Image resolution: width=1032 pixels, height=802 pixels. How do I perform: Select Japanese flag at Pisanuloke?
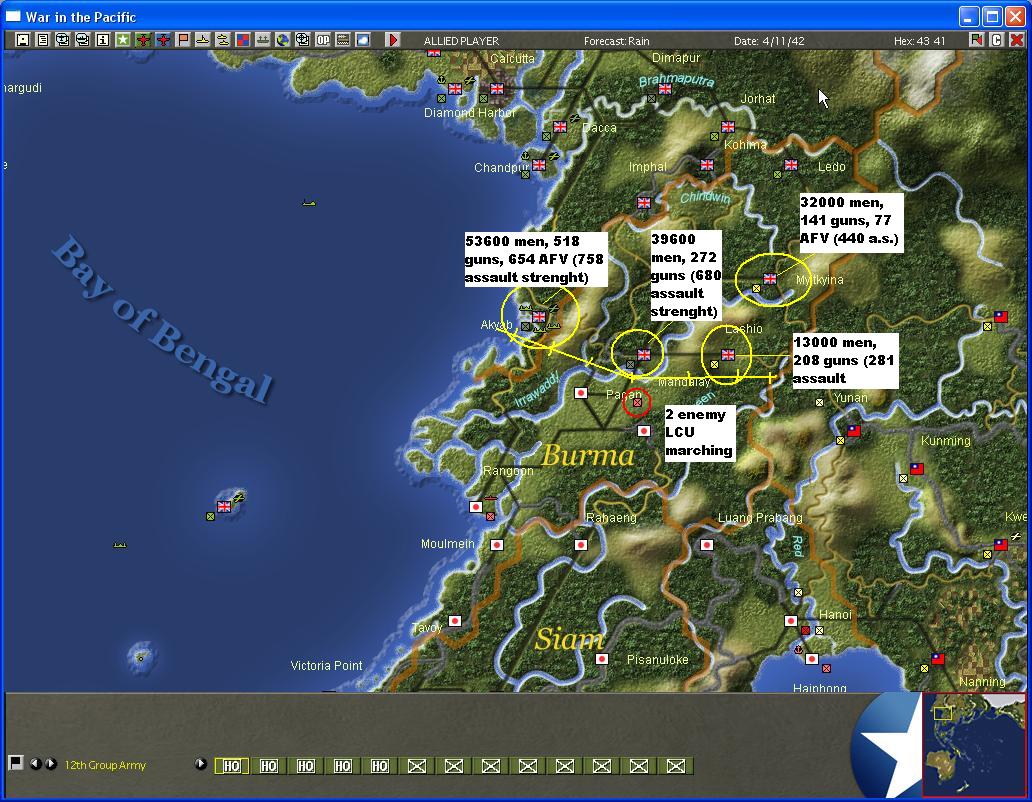602,659
